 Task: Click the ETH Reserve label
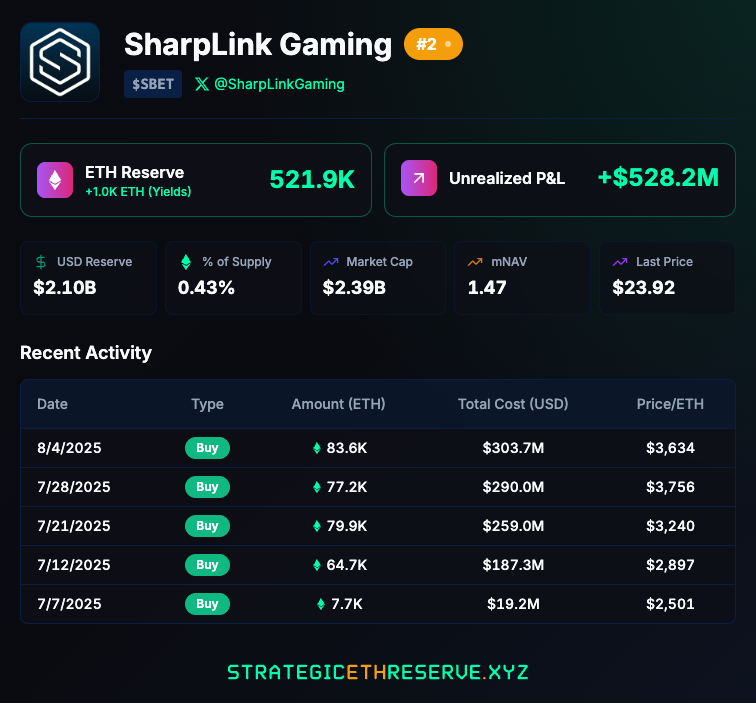[135, 172]
